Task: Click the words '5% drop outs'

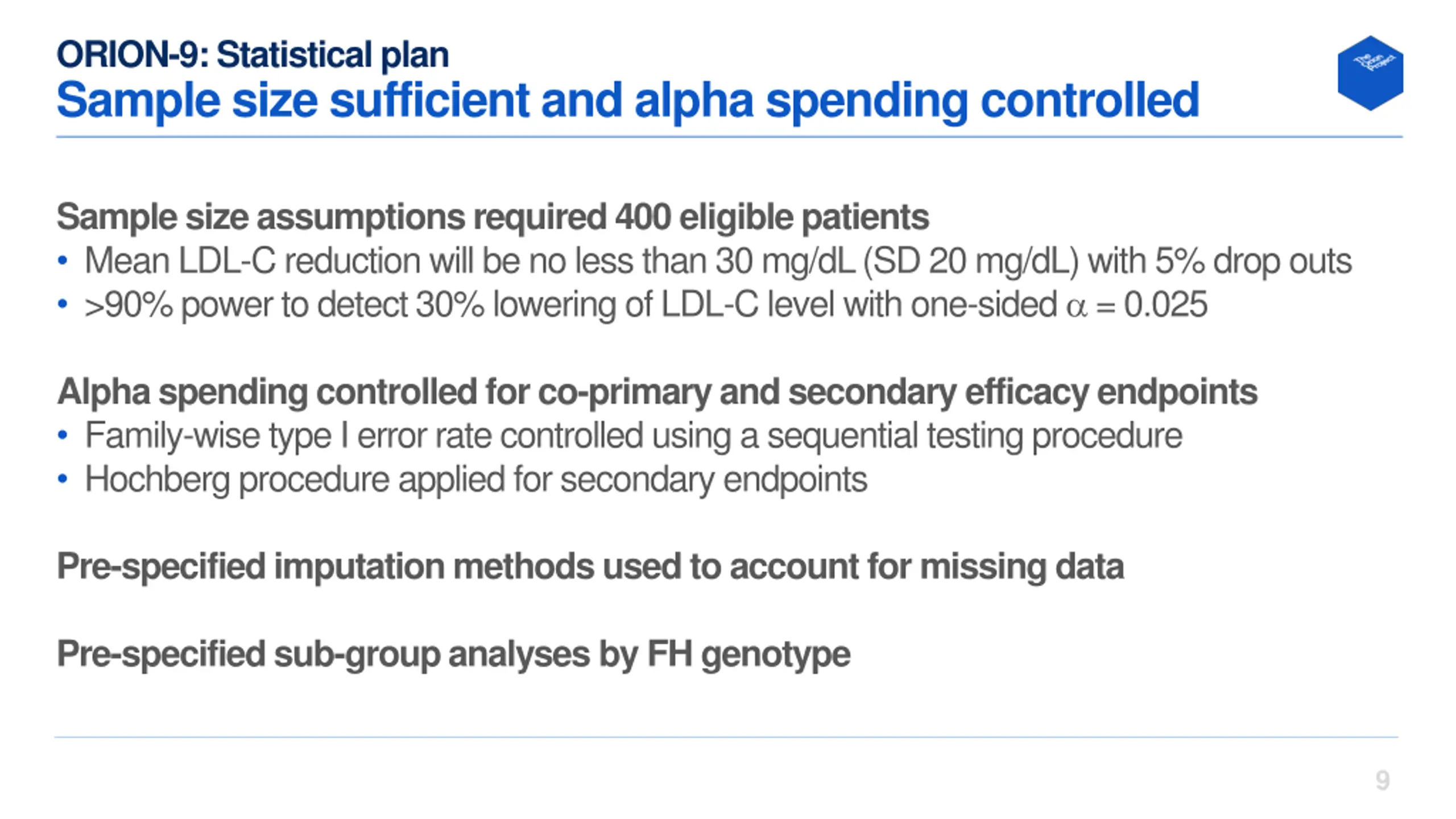Action: click(1253, 261)
